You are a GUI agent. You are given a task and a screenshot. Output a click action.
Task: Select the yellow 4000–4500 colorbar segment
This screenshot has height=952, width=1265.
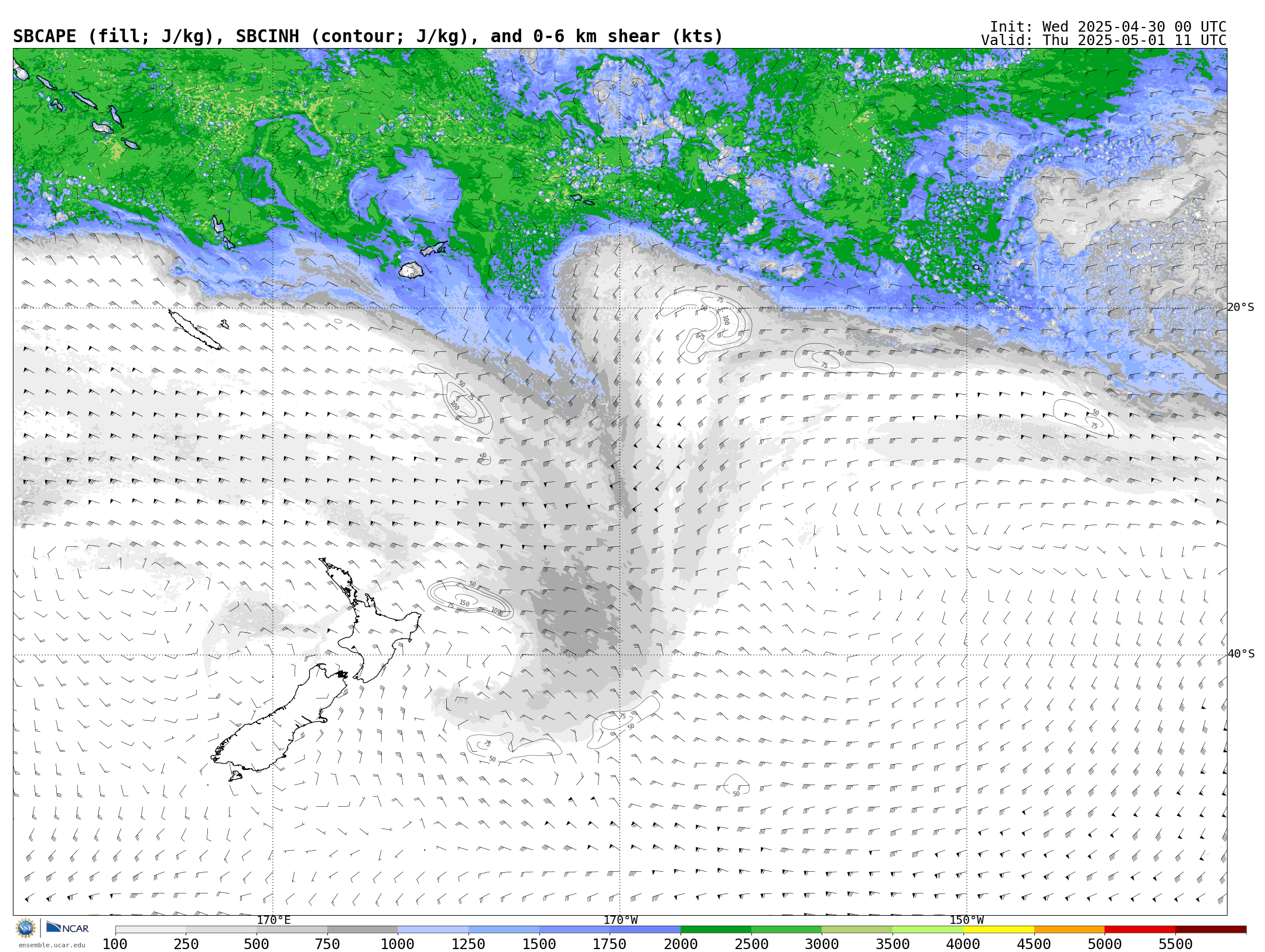tap(999, 930)
